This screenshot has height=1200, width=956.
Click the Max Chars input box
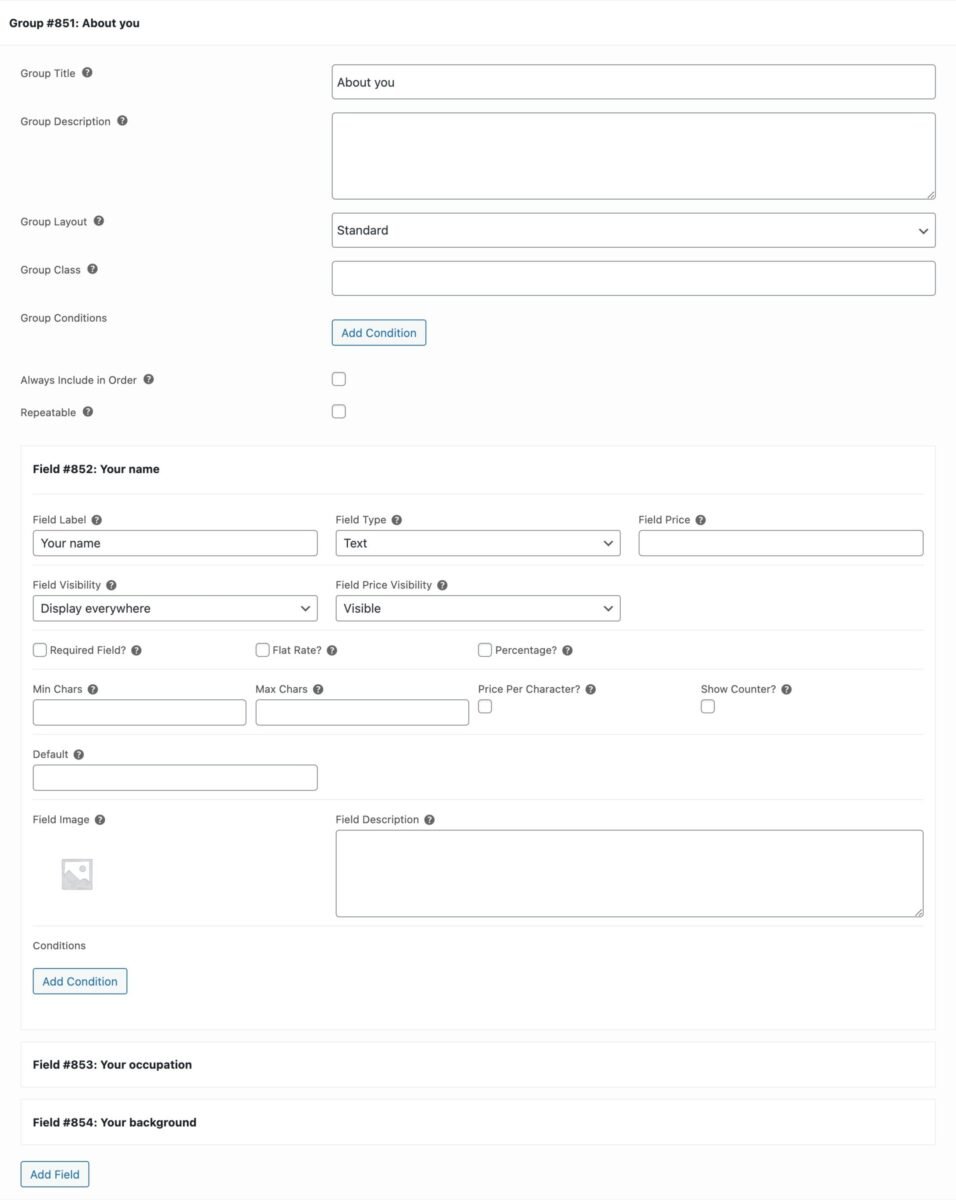point(362,712)
